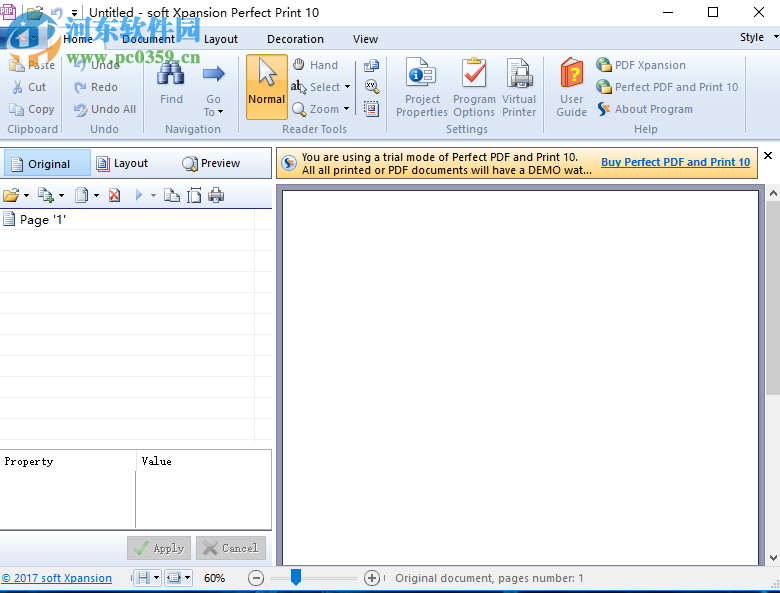This screenshot has width=780, height=593.
Task: Expand the Go To dropdown
Action: [x=213, y=105]
